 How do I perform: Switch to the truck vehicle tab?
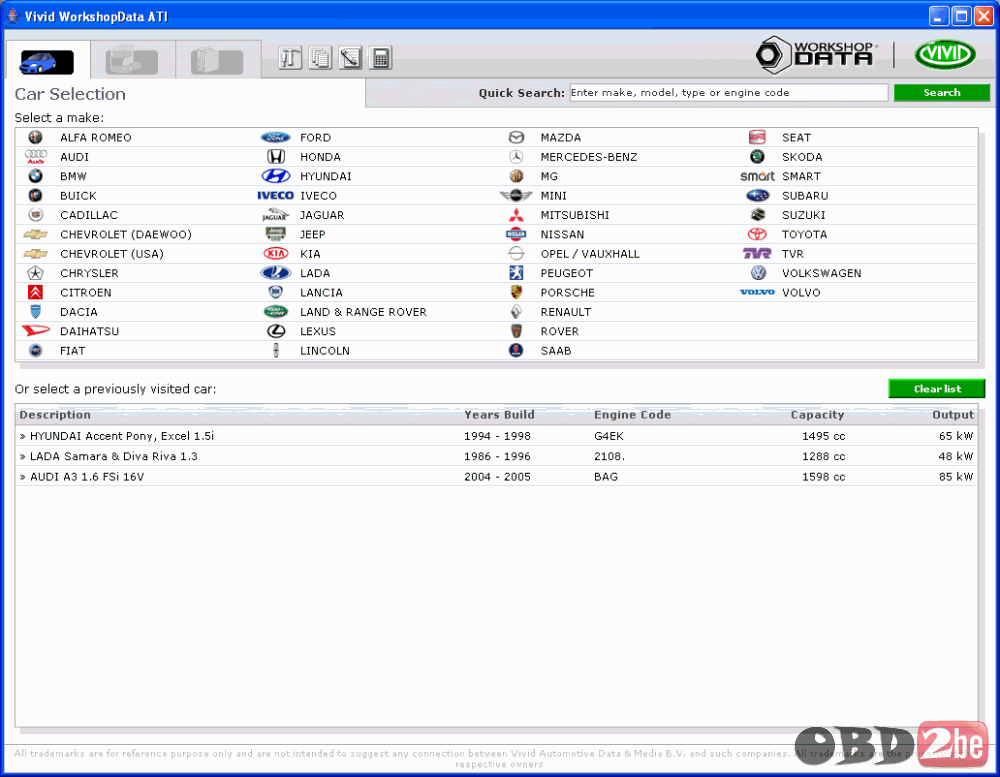[132, 61]
